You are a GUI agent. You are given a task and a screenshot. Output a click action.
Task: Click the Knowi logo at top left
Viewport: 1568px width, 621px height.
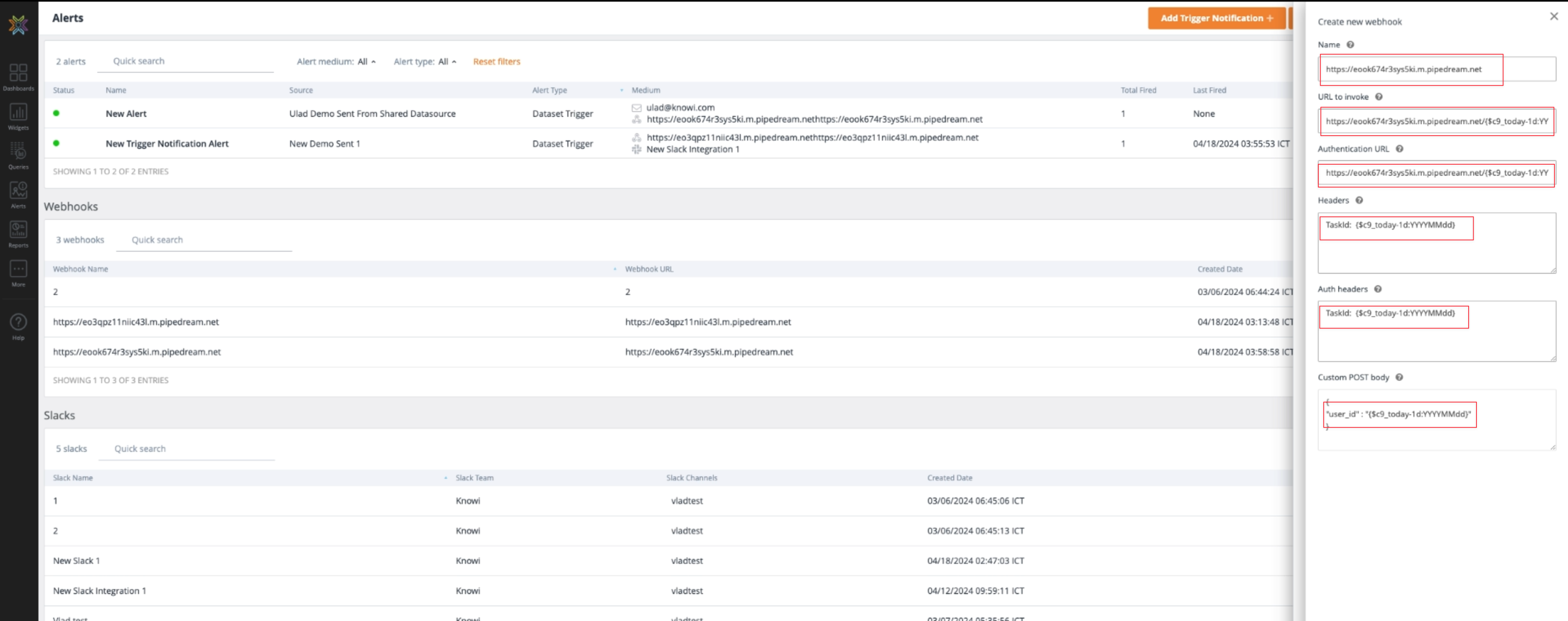18,25
